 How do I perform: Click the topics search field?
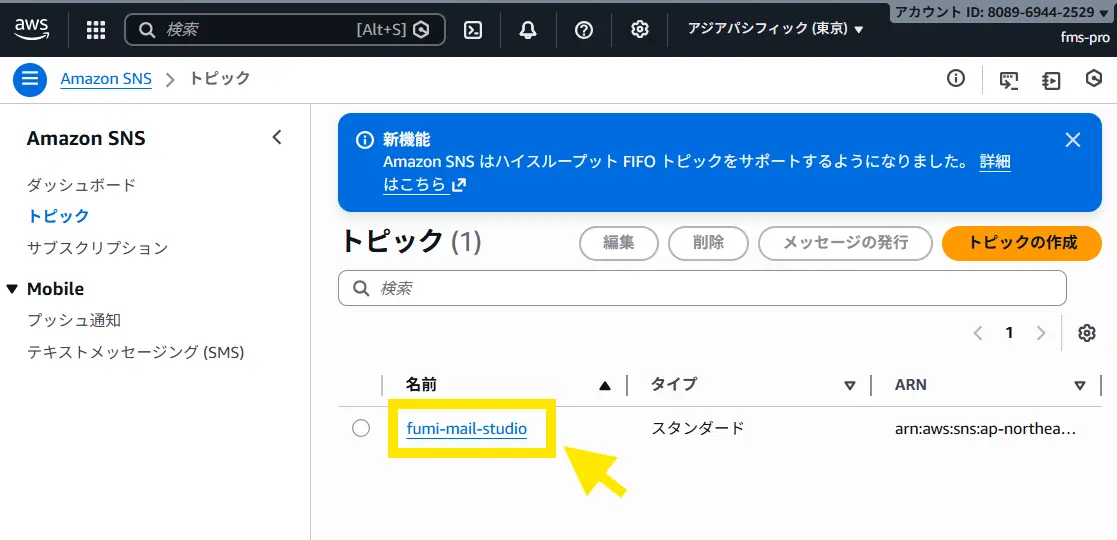click(x=702, y=288)
